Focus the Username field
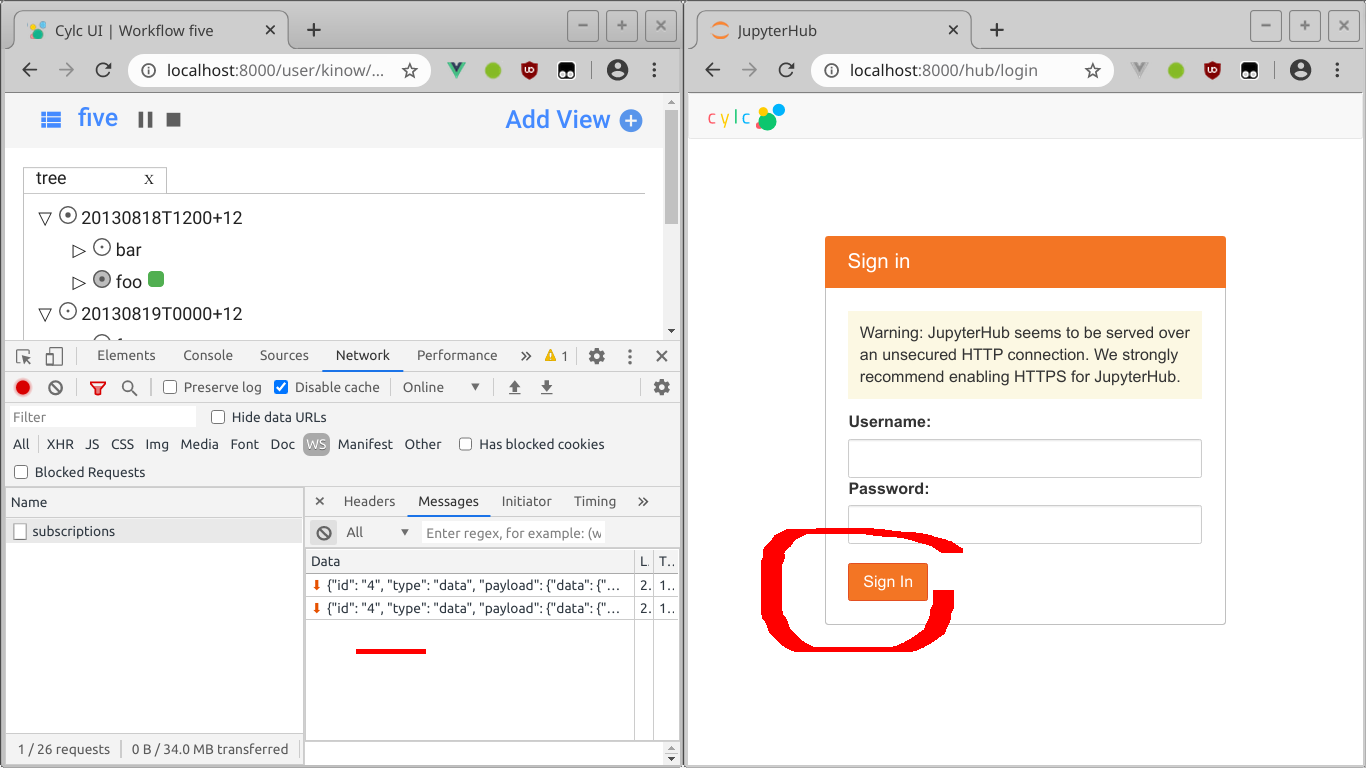 [1024, 459]
